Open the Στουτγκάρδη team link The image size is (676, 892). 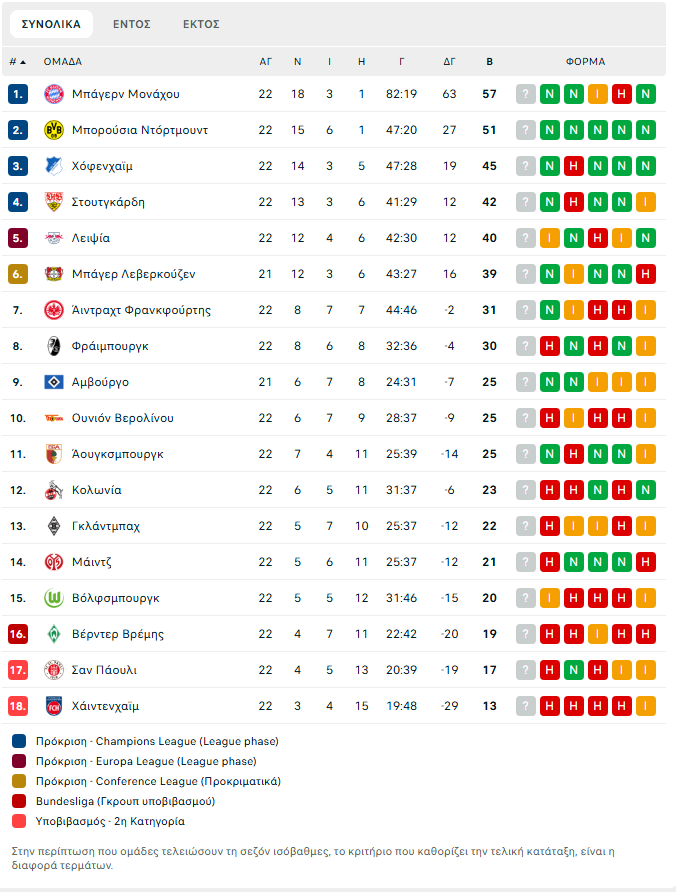click(x=108, y=202)
